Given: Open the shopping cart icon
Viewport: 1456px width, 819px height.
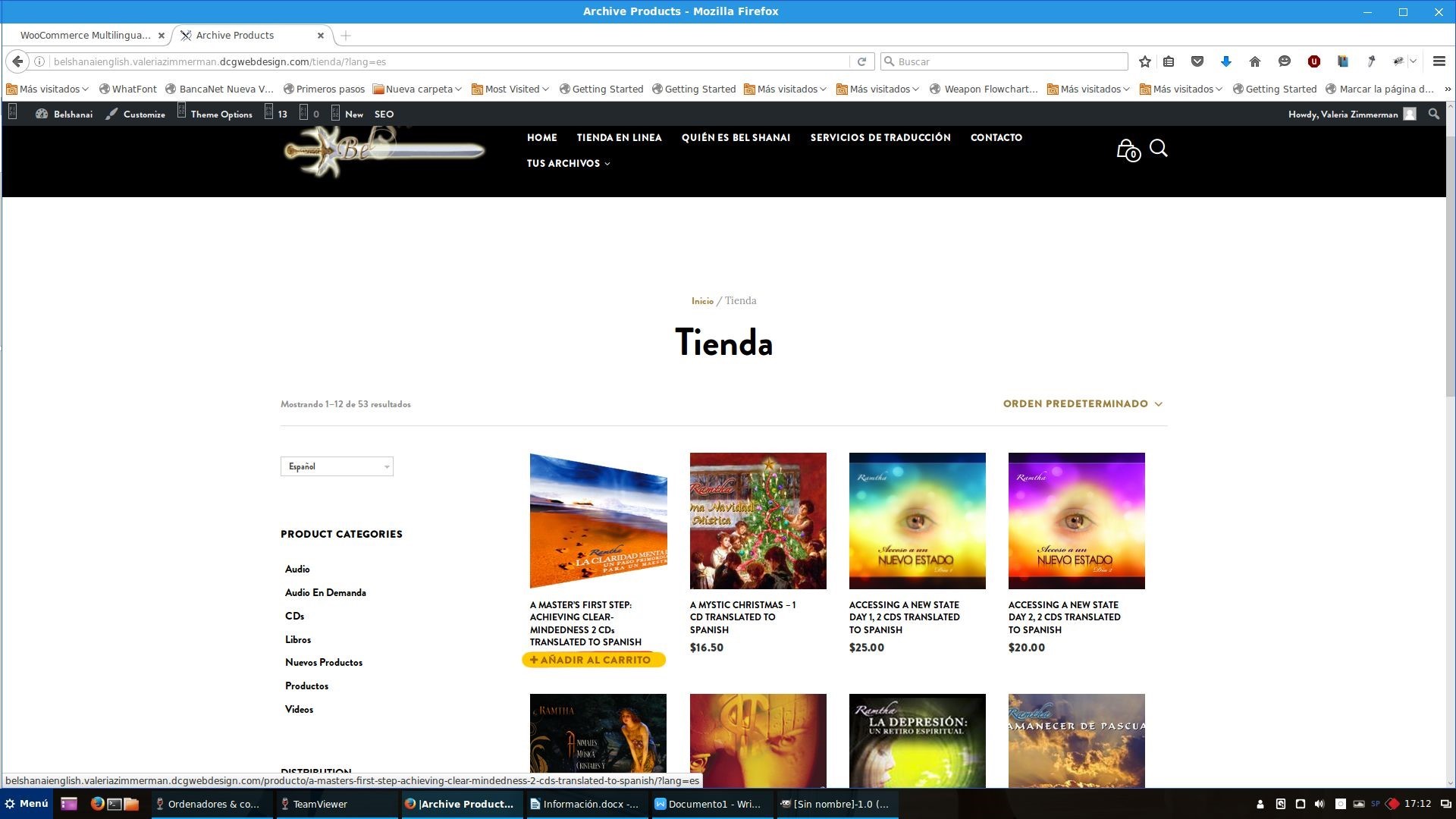Looking at the screenshot, I should (x=1128, y=150).
